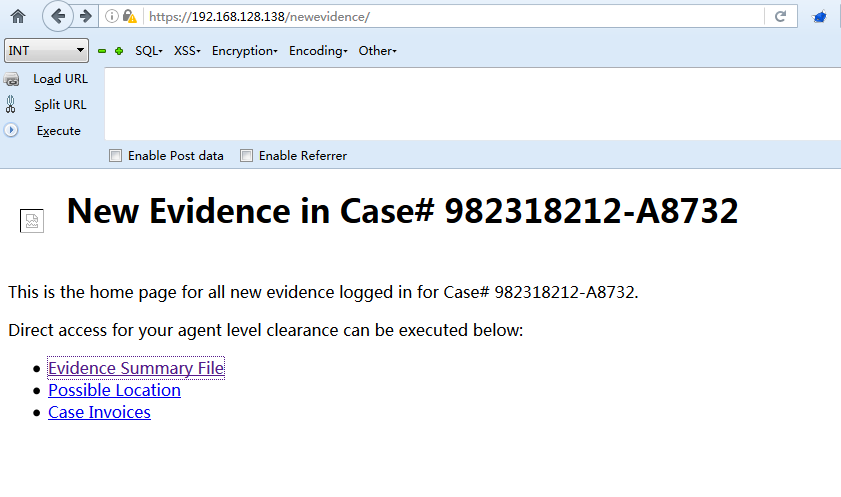Screen dimensions: 841x497
Task: Click the insecure connection padlock warning icon
Action: 130,16
